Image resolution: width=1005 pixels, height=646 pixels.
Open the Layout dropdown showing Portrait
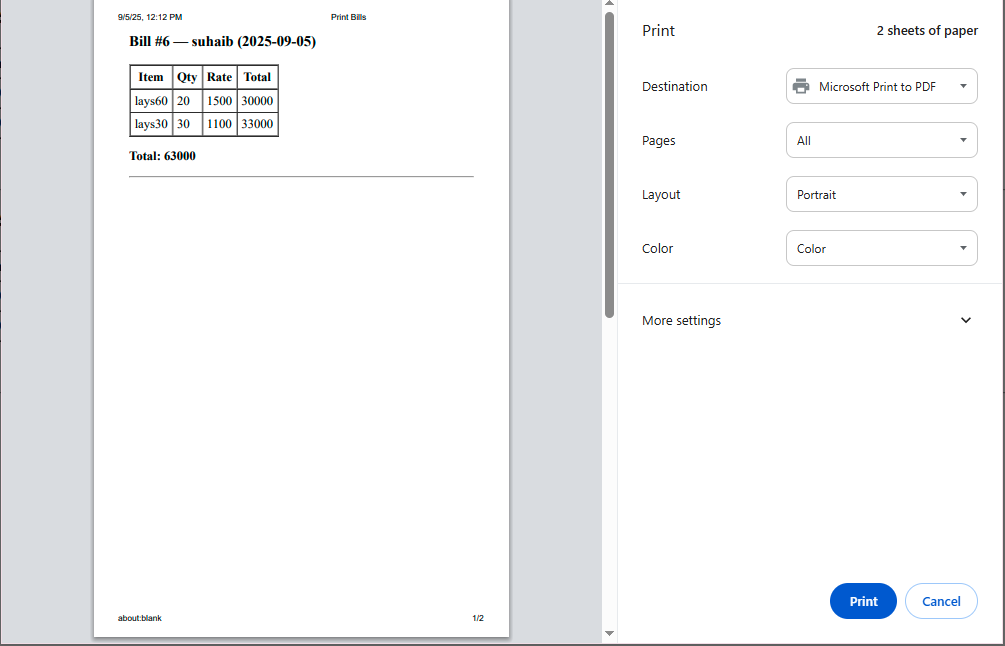(x=881, y=194)
